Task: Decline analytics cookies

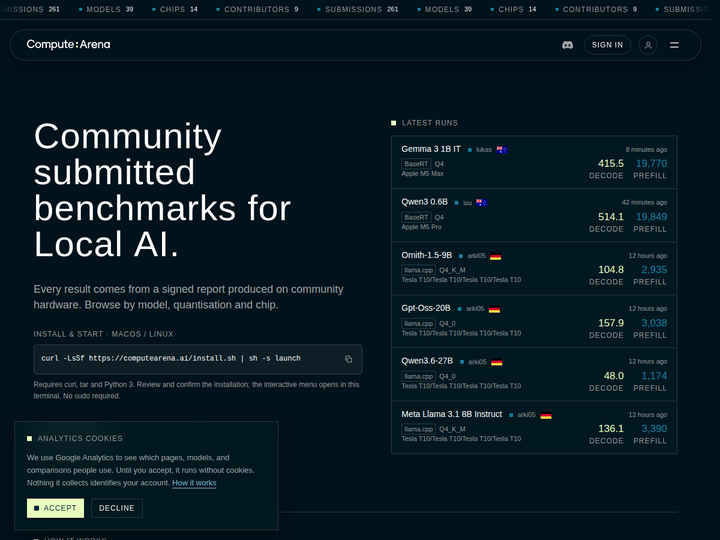Action: [x=117, y=508]
